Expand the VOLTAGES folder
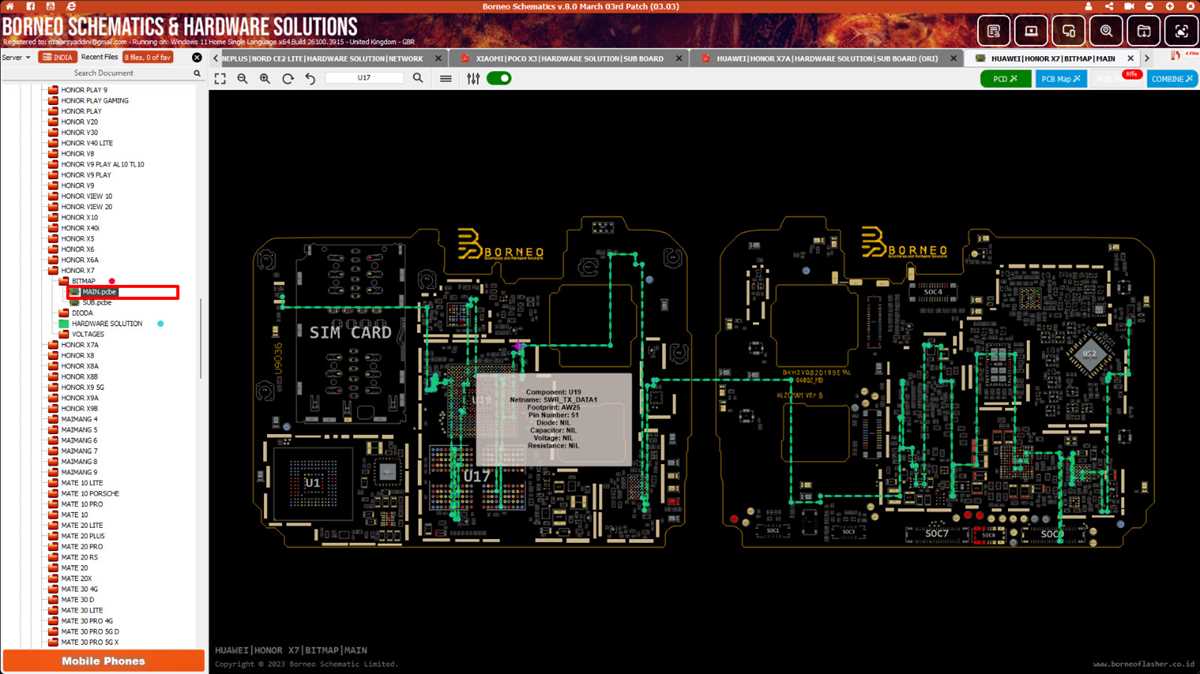 tap(87, 334)
